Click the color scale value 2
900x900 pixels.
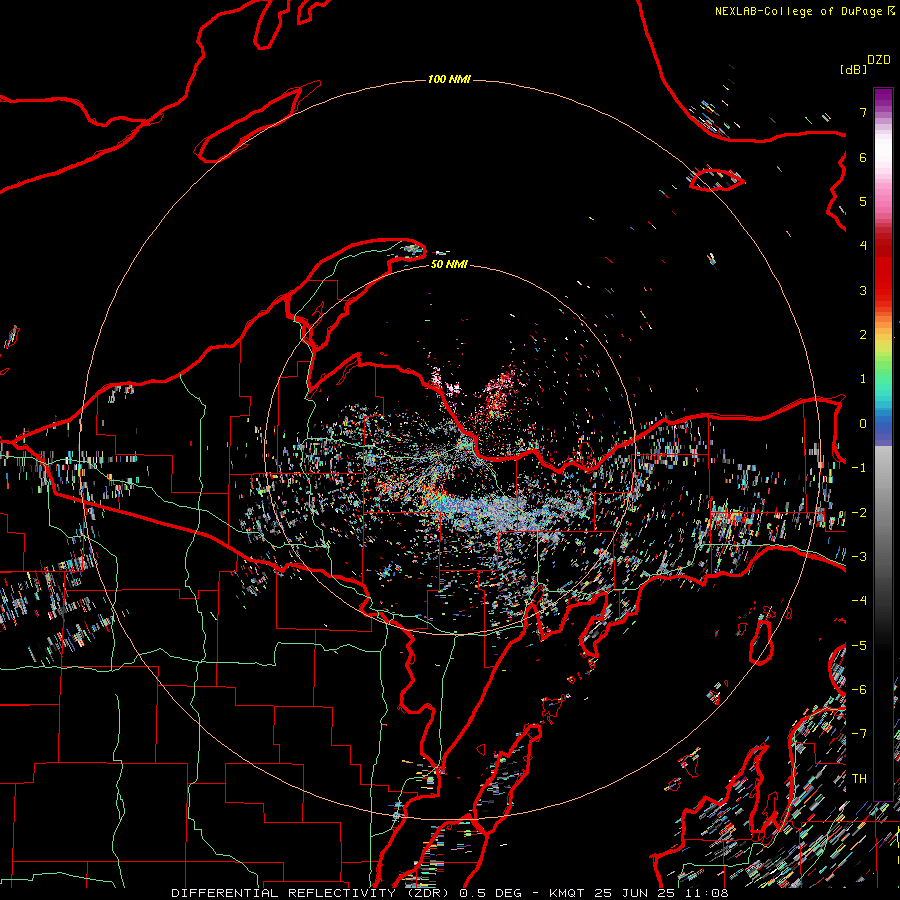863,335
